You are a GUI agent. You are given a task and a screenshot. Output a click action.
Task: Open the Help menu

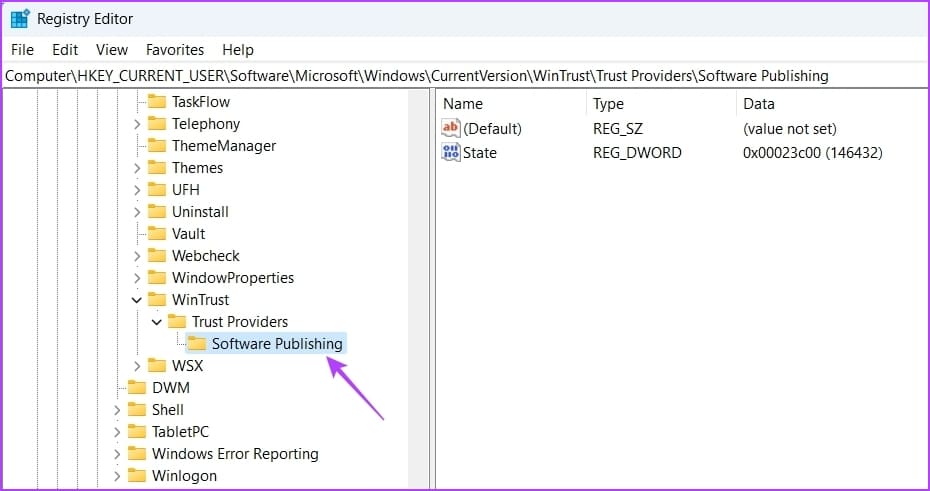pyautogui.click(x=238, y=50)
